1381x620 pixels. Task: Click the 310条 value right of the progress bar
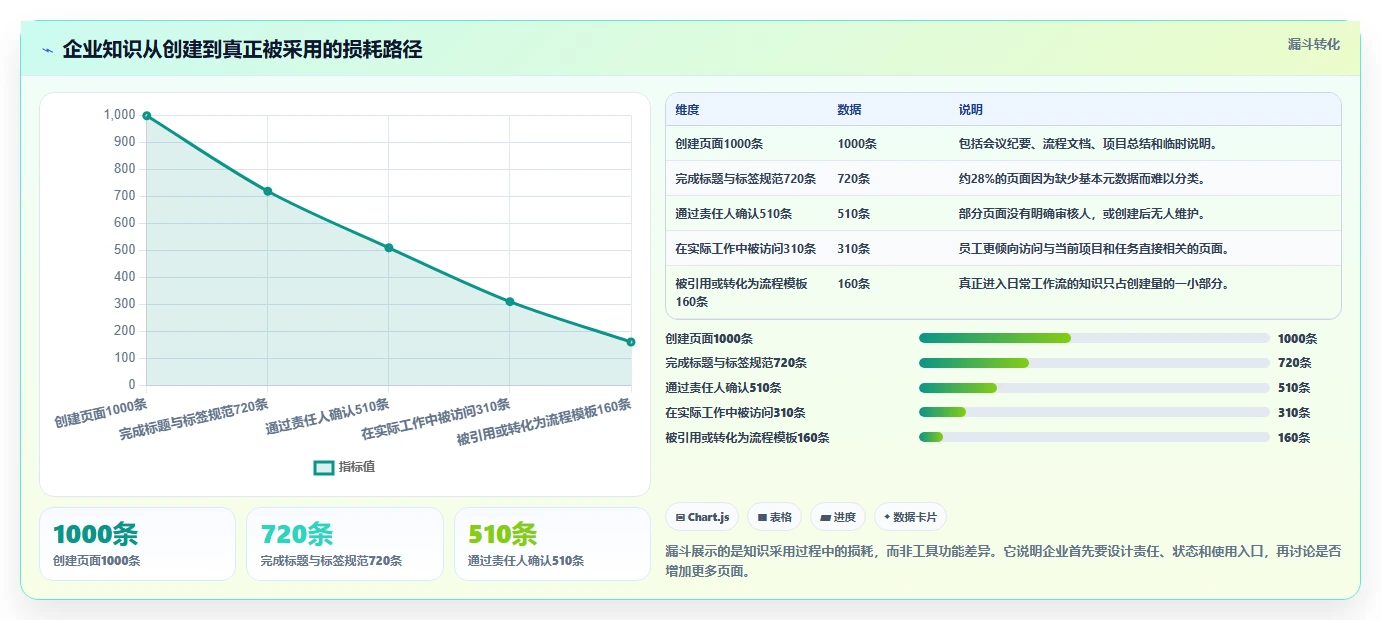tap(1294, 413)
